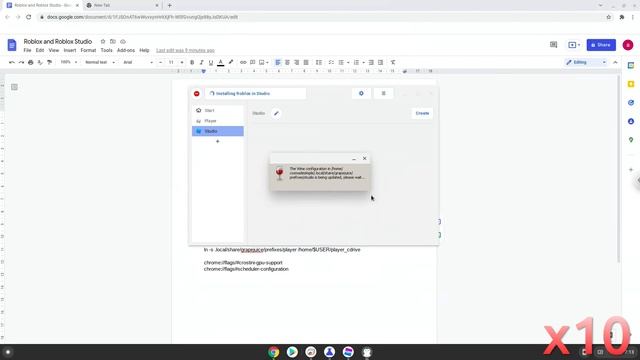Click the Spell check icon

(40, 62)
